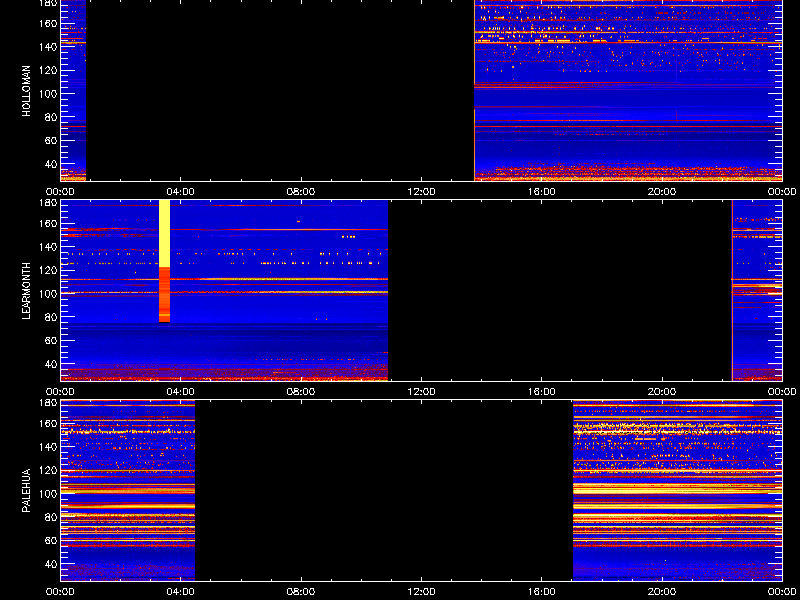This screenshot has height=600, width=800.
Task: Click the 140 frequency label on Learmonth axis
Action: (49, 247)
